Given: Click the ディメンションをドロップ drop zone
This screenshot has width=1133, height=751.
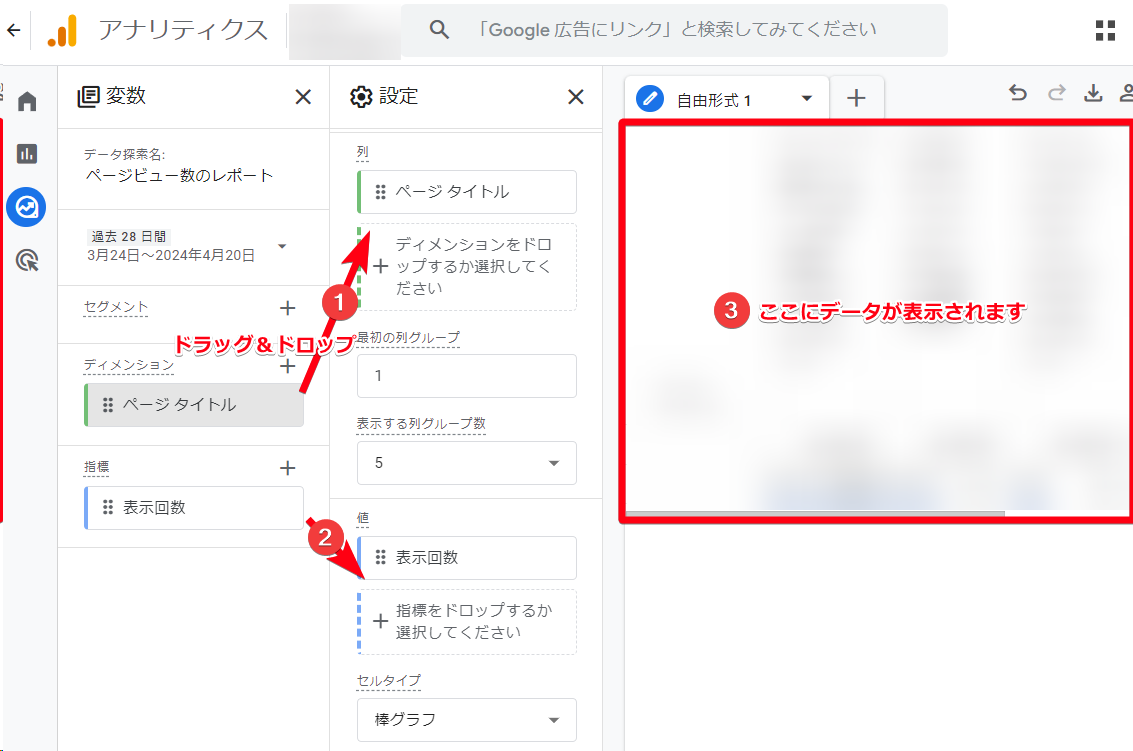Looking at the screenshot, I should (467, 267).
